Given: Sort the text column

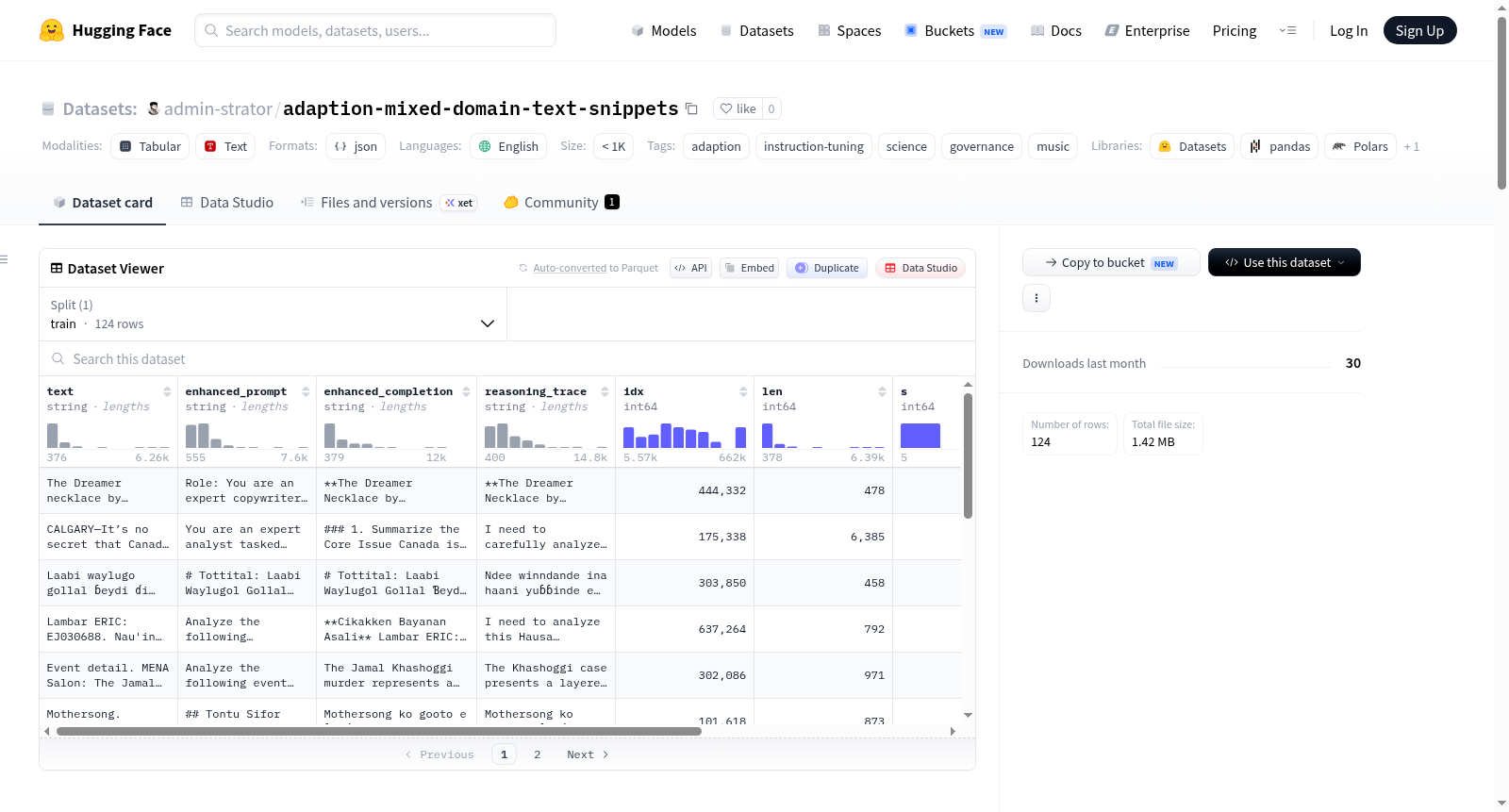Looking at the screenshot, I should [x=167, y=391].
